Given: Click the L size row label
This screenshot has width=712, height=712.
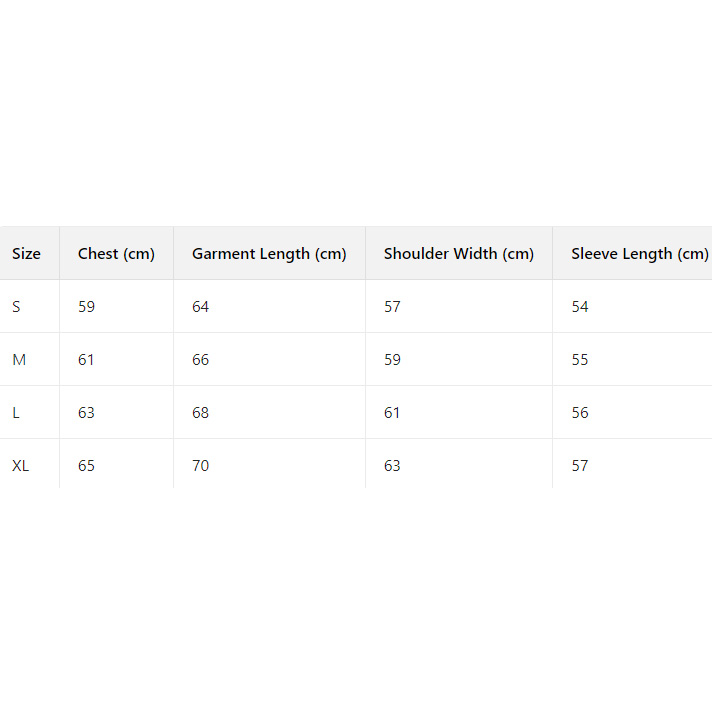Looking at the screenshot, I should click(x=16, y=413).
